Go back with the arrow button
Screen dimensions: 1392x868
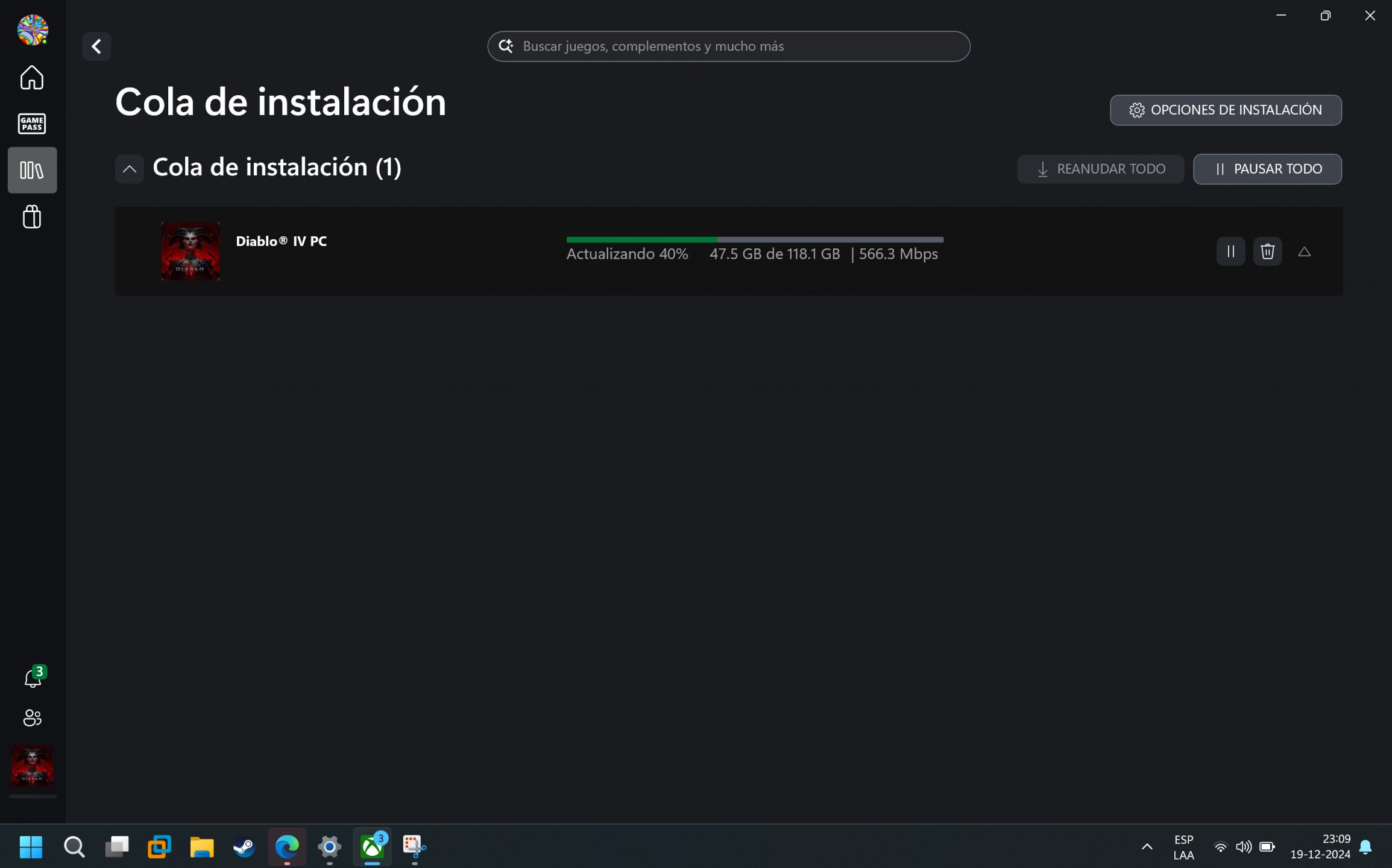coord(96,46)
